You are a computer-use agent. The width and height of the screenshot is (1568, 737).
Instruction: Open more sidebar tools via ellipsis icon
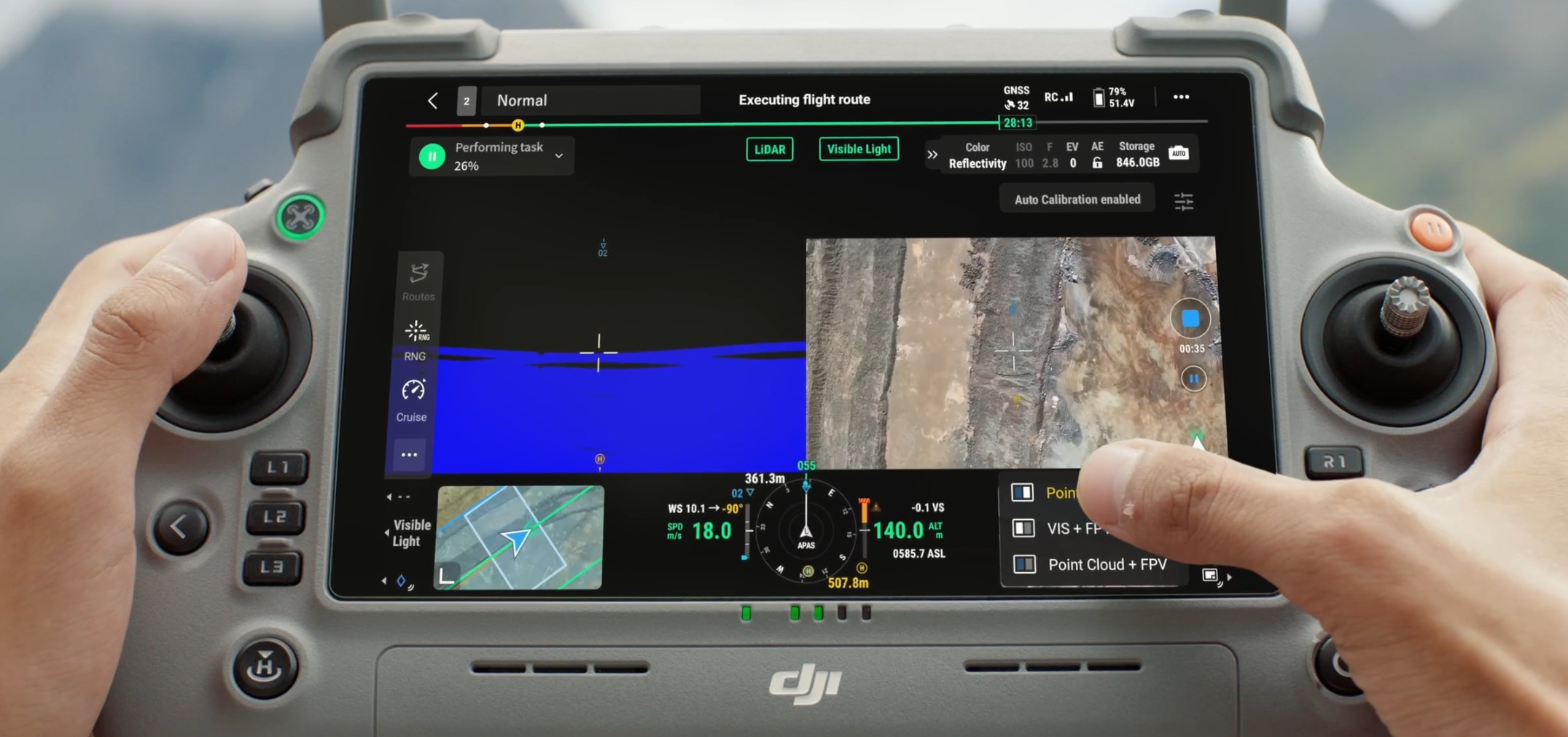410,454
